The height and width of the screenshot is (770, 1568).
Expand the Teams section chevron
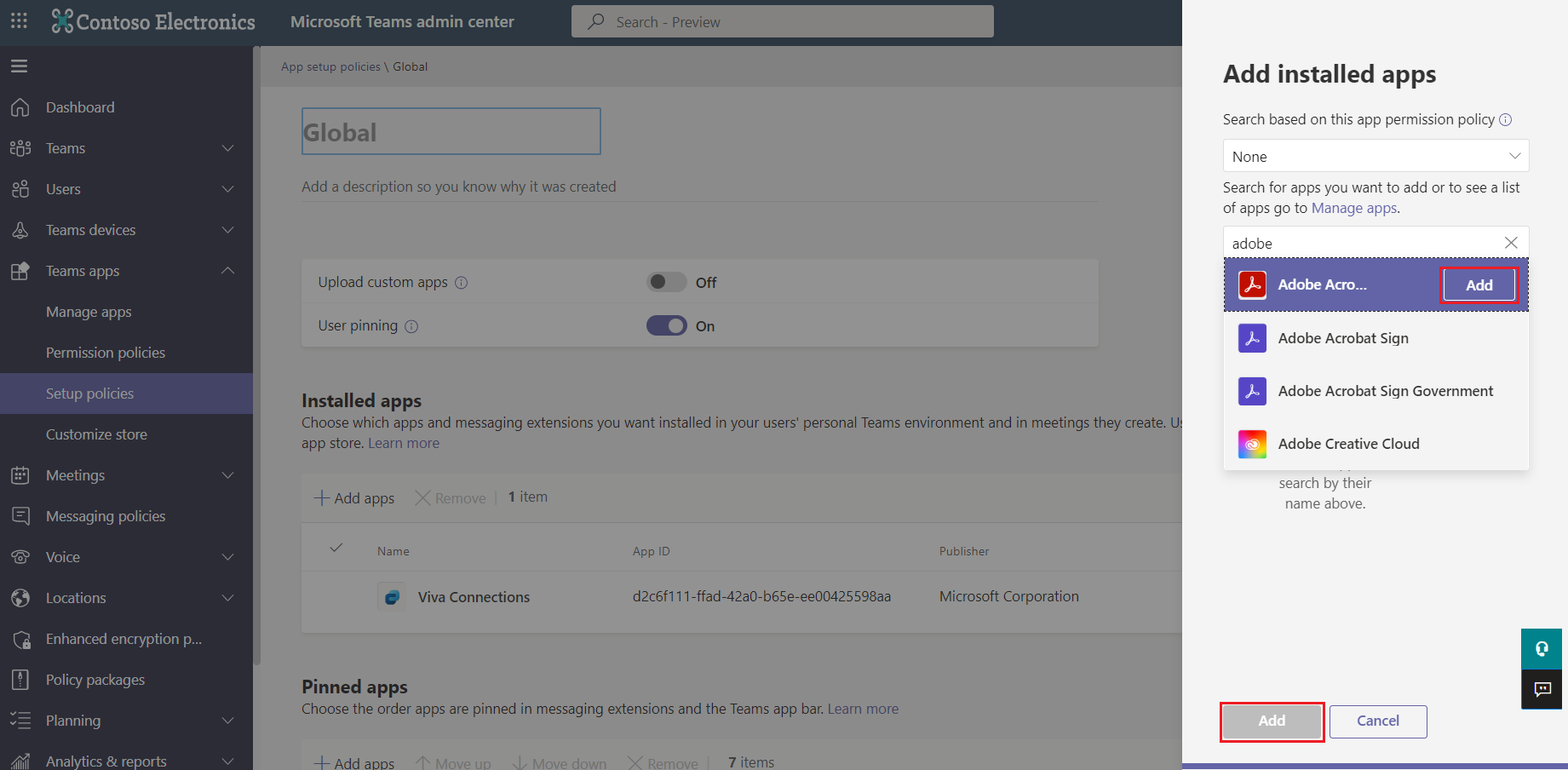227,148
